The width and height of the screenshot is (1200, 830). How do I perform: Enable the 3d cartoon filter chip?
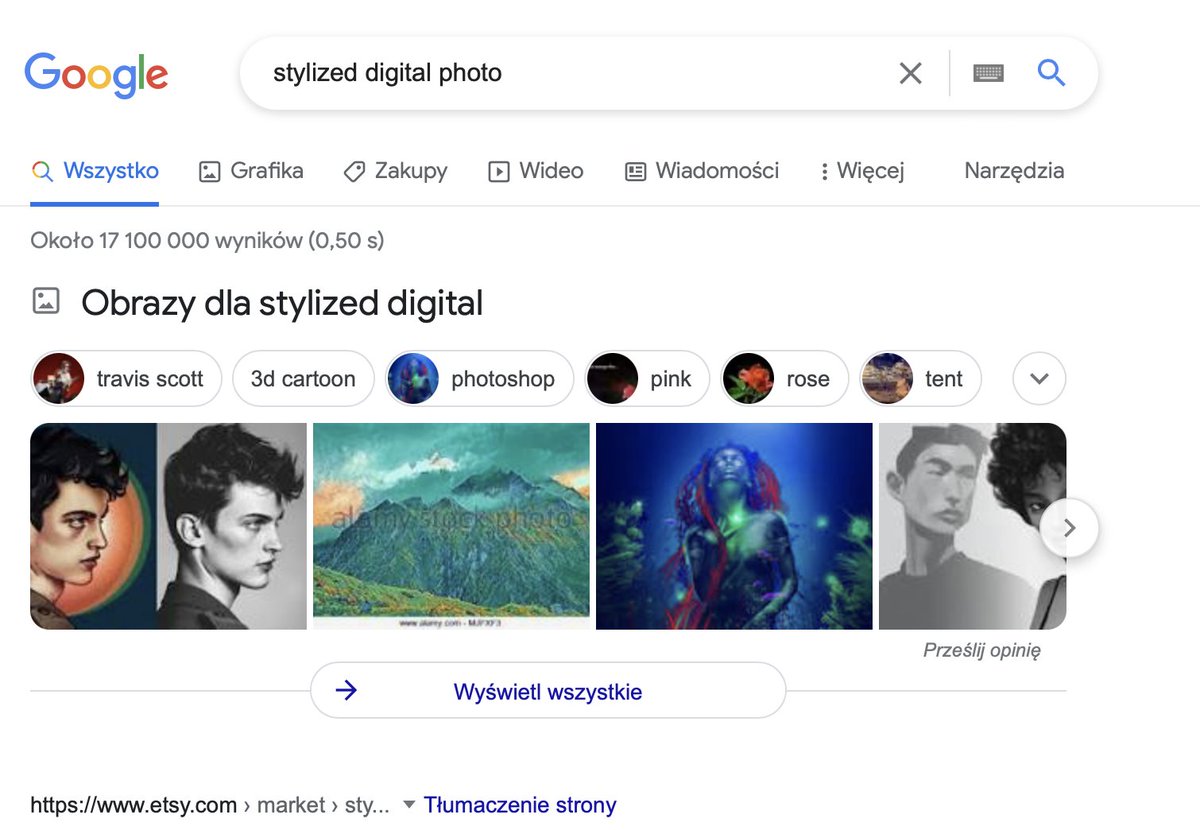[x=303, y=378]
